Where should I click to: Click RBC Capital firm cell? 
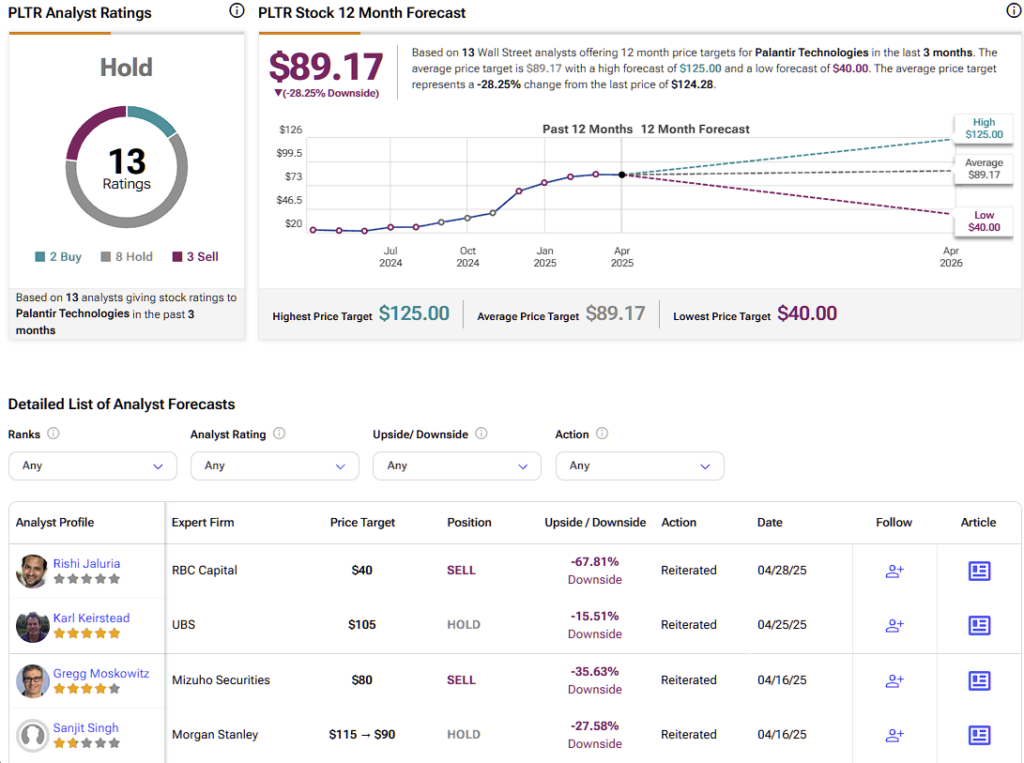(x=204, y=570)
